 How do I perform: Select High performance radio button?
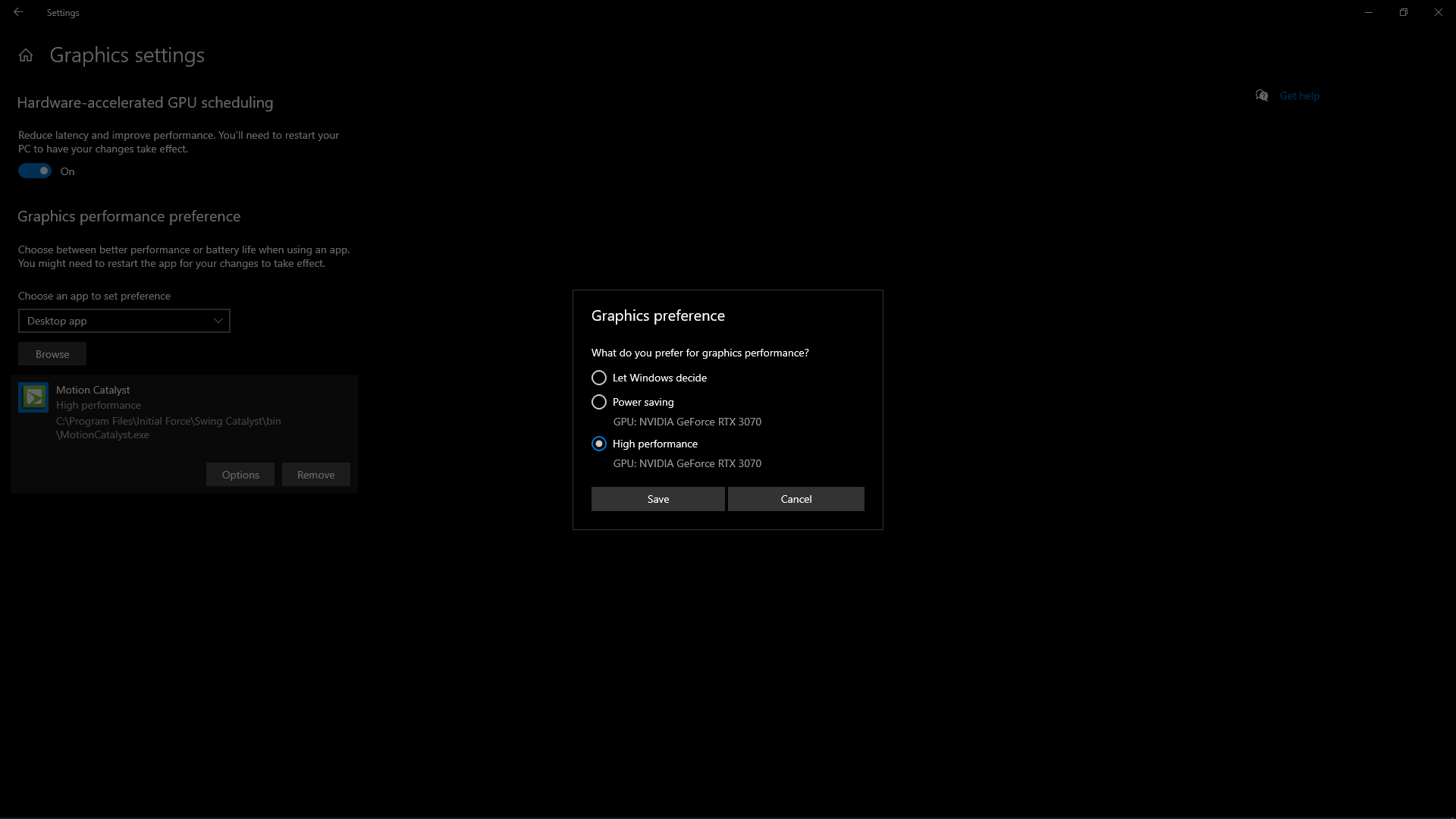click(599, 444)
